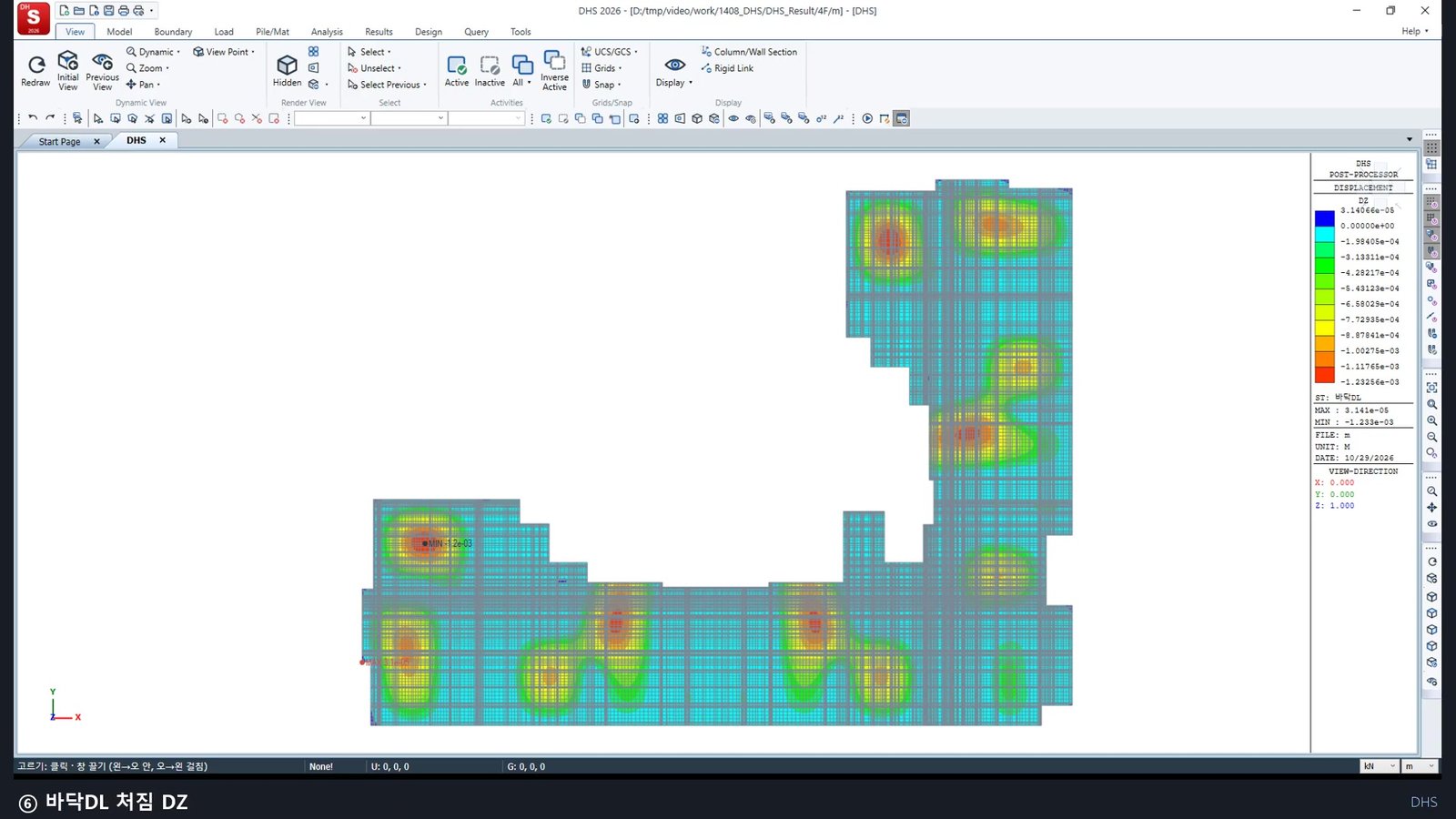Open the Analysis ribbon tab

(327, 32)
